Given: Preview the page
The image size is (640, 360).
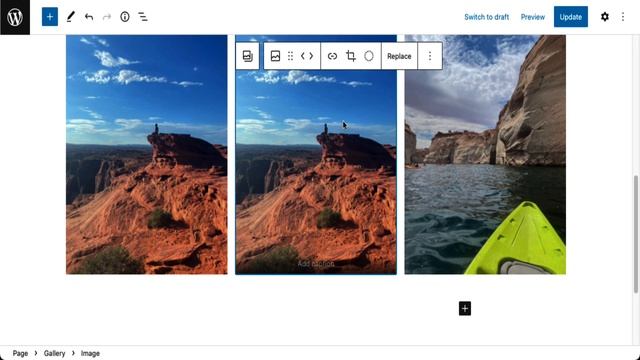Looking at the screenshot, I should (x=533, y=17).
